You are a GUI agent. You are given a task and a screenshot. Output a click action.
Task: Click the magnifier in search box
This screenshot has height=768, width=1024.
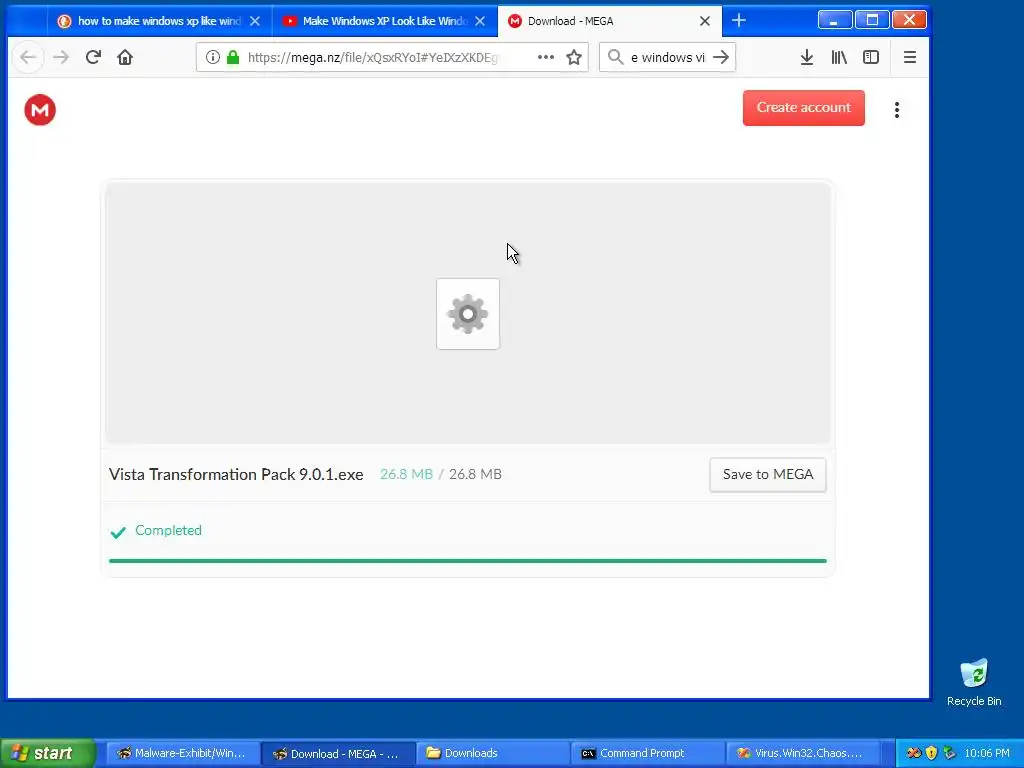pos(615,57)
